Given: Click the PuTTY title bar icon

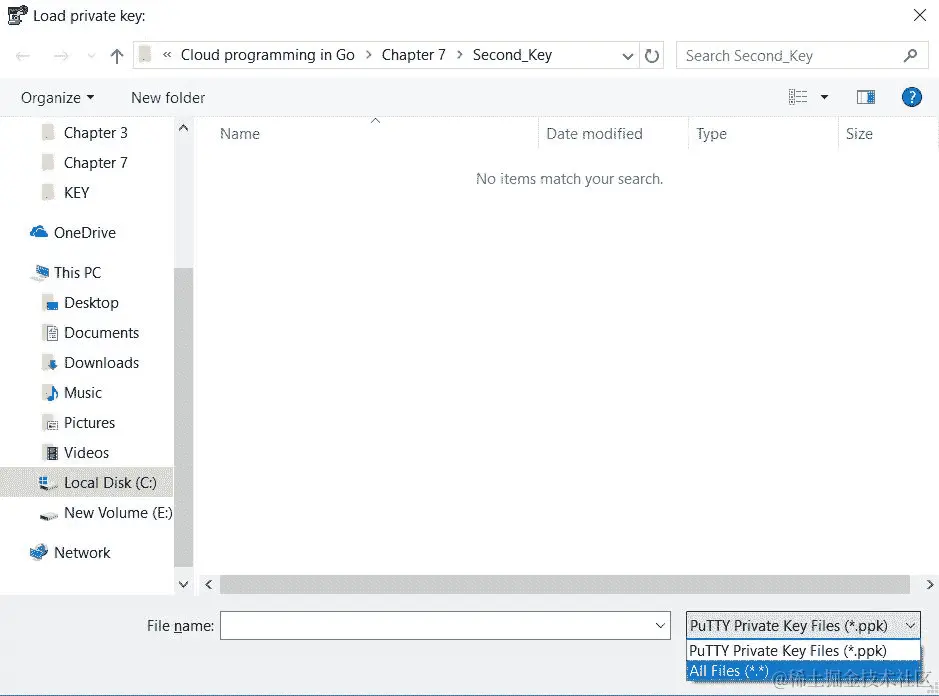Looking at the screenshot, I should pyautogui.click(x=17, y=15).
